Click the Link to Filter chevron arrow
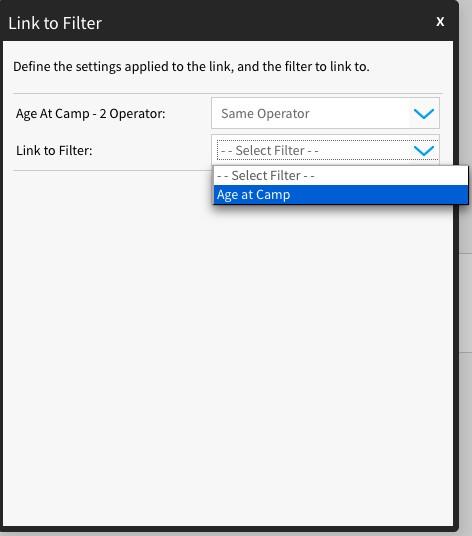Image resolution: width=472 pixels, height=536 pixels. tap(424, 150)
